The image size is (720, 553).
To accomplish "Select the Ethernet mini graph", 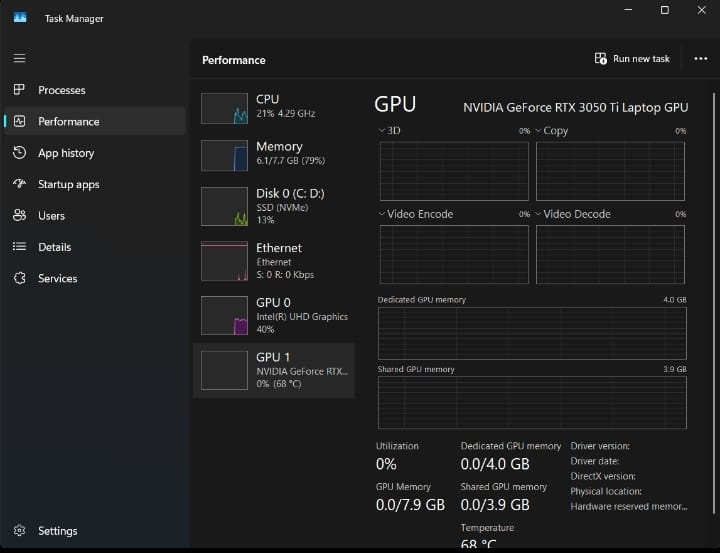I will (224, 261).
